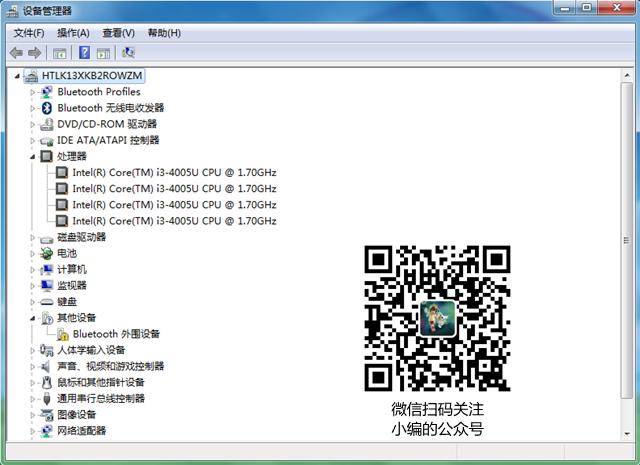Expand the 磁盘驱动器 node
640x465 pixels.
[33, 238]
